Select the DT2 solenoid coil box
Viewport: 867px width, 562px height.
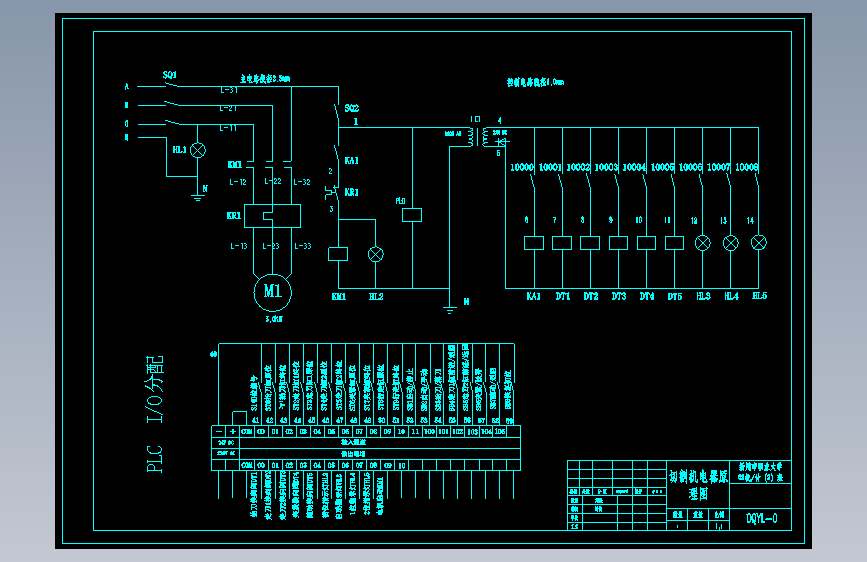point(590,243)
